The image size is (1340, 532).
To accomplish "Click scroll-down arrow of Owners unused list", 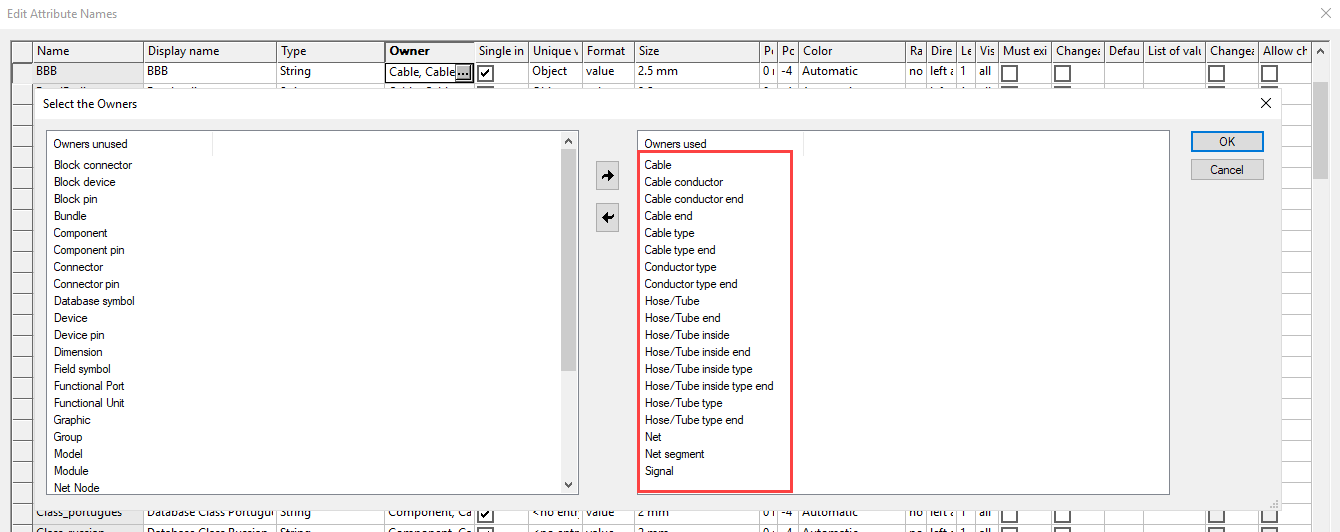I will coord(569,484).
